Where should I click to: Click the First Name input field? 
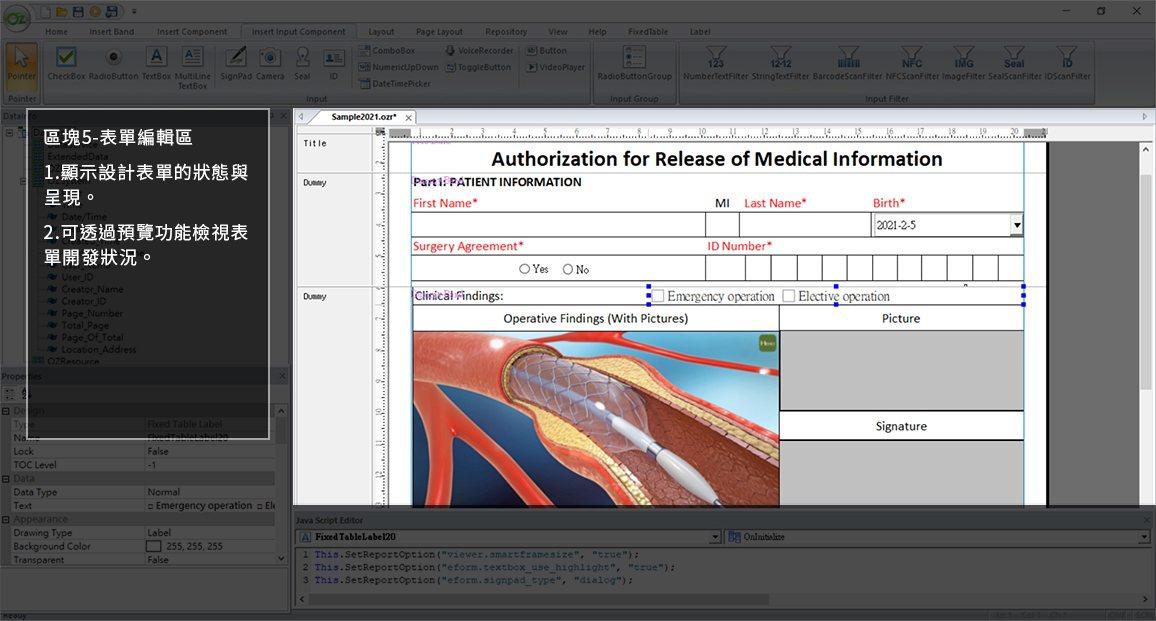coord(558,225)
